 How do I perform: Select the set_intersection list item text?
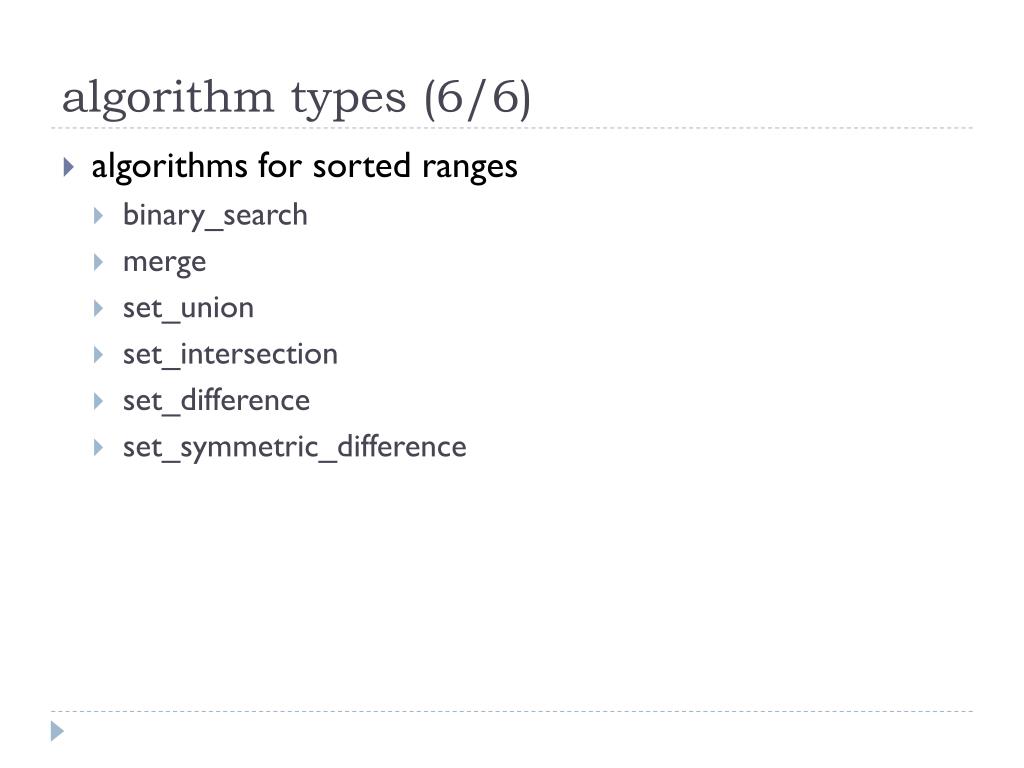point(231,355)
